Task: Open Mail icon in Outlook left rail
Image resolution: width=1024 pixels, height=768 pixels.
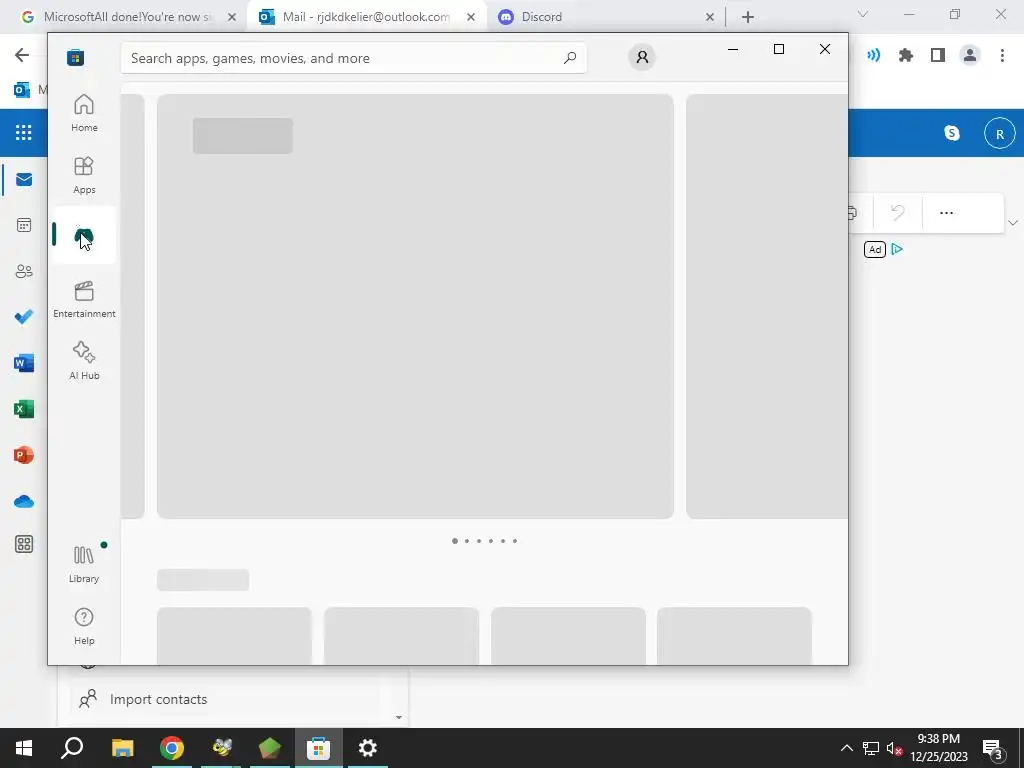Action: 24,180
